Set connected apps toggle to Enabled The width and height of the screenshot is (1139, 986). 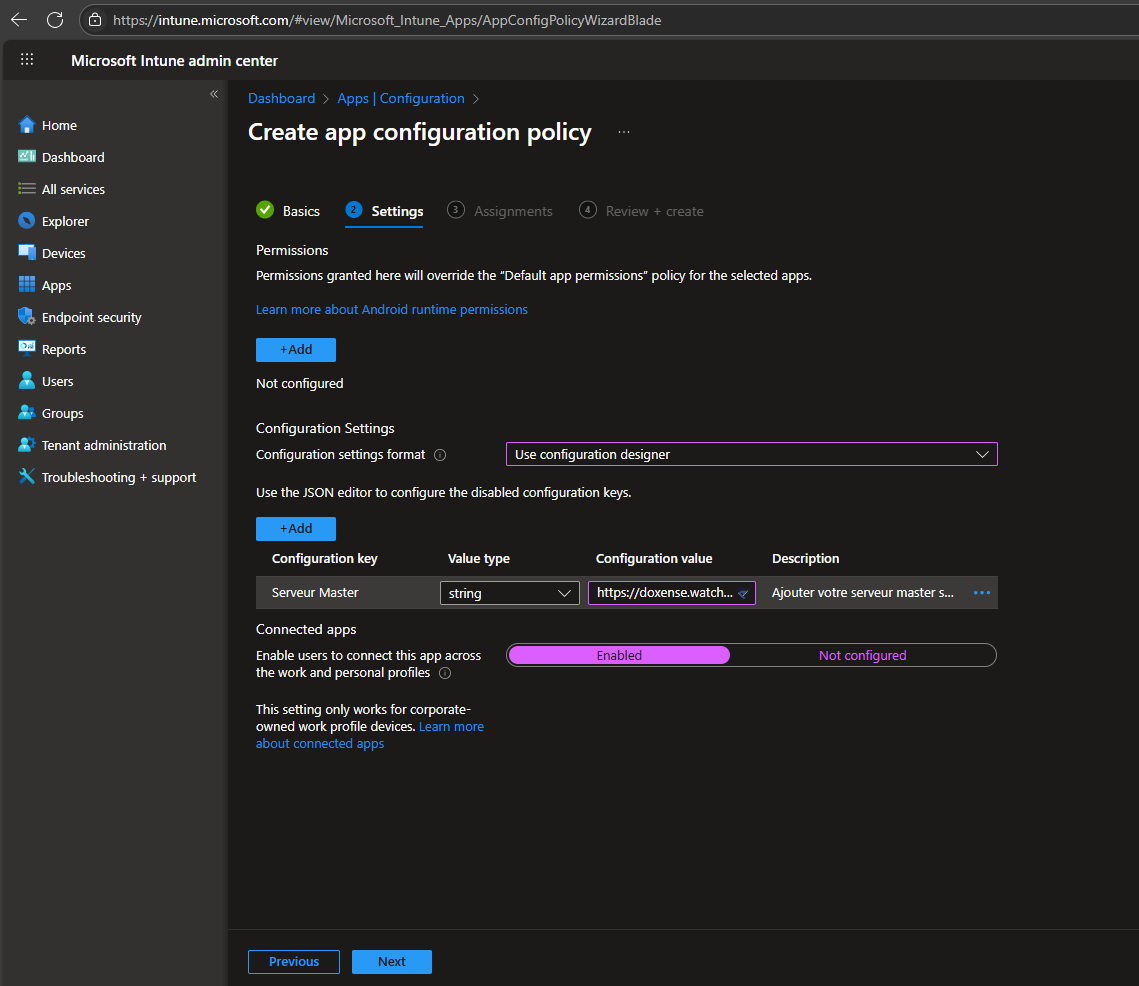coord(619,655)
